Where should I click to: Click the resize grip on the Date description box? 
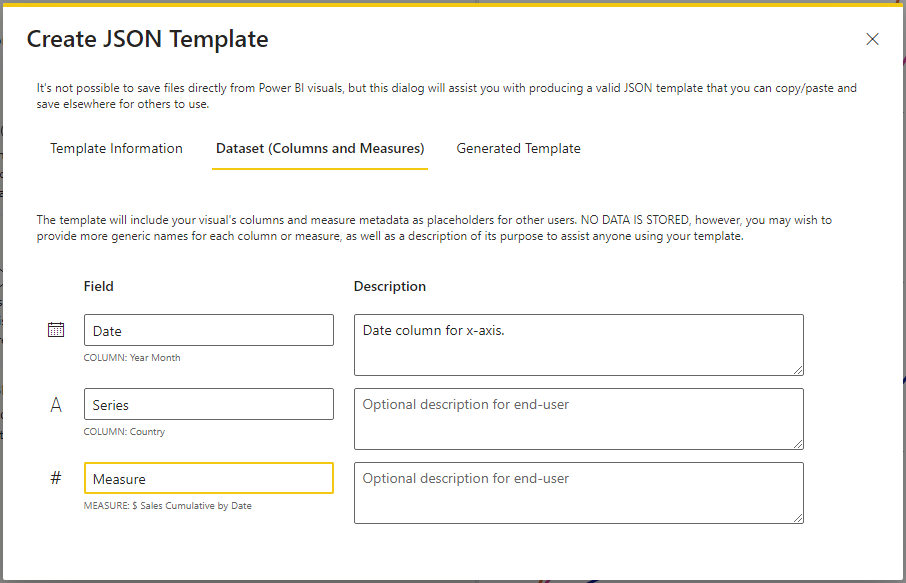pos(798,370)
